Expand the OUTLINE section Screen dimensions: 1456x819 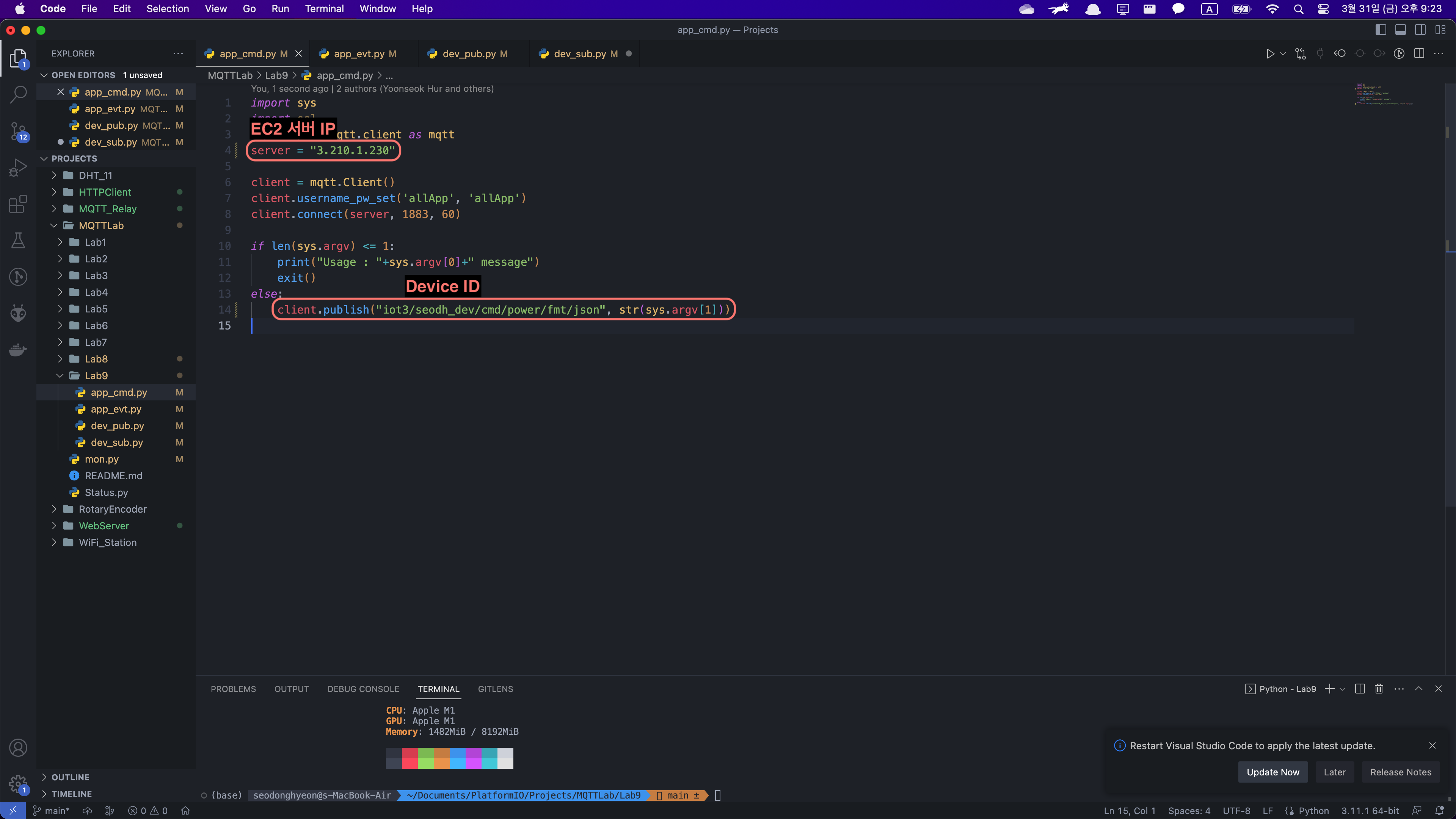pos(70,777)
